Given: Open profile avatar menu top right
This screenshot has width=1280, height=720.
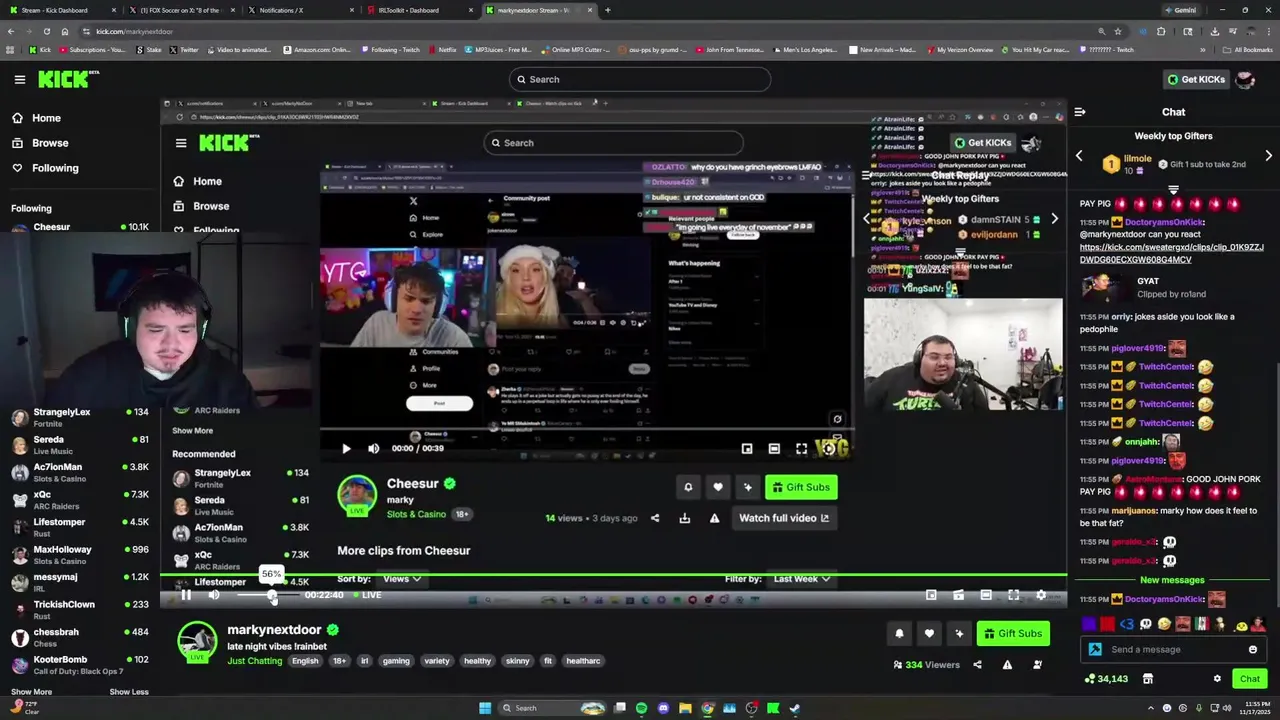Looking at the screenshot, I should (1245, 79).
